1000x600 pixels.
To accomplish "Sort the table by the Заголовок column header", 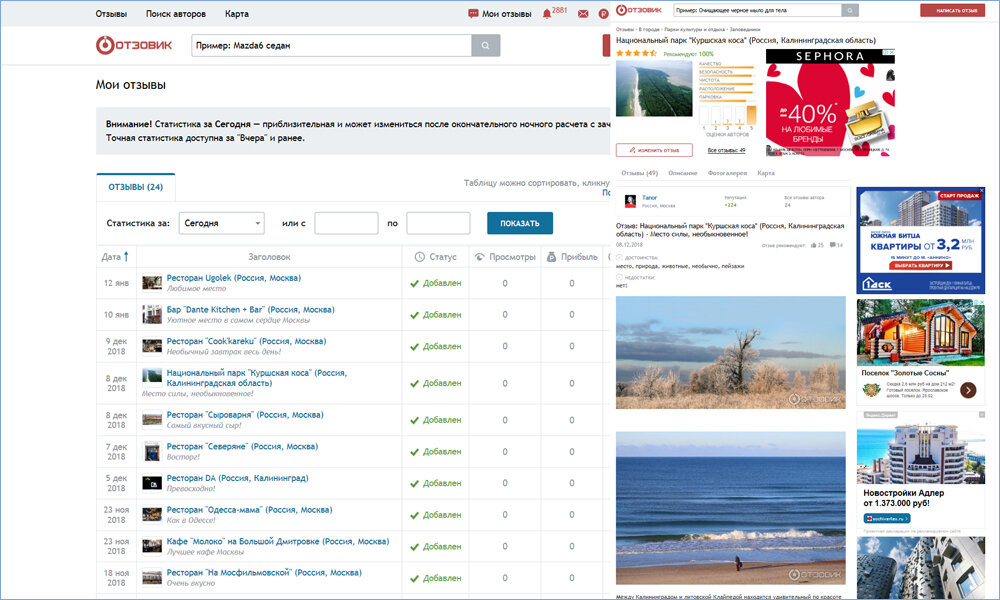I will click(x=269, y=257).
